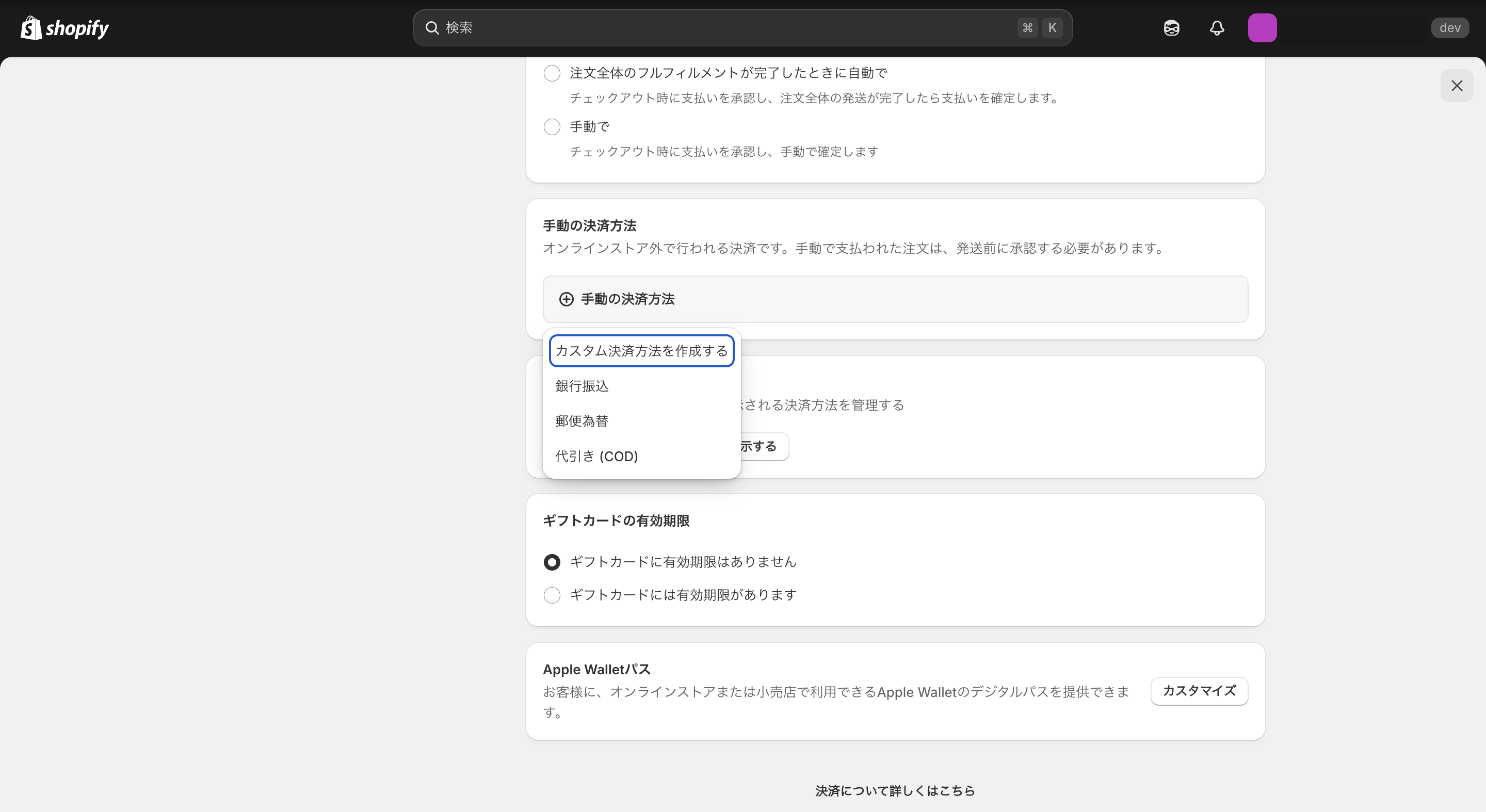Image resolution: width=1486 pixels, height=812 pixels.
Task: Click the カスタマイズ button for Apple Wallet
Action: pos(1198,691)
